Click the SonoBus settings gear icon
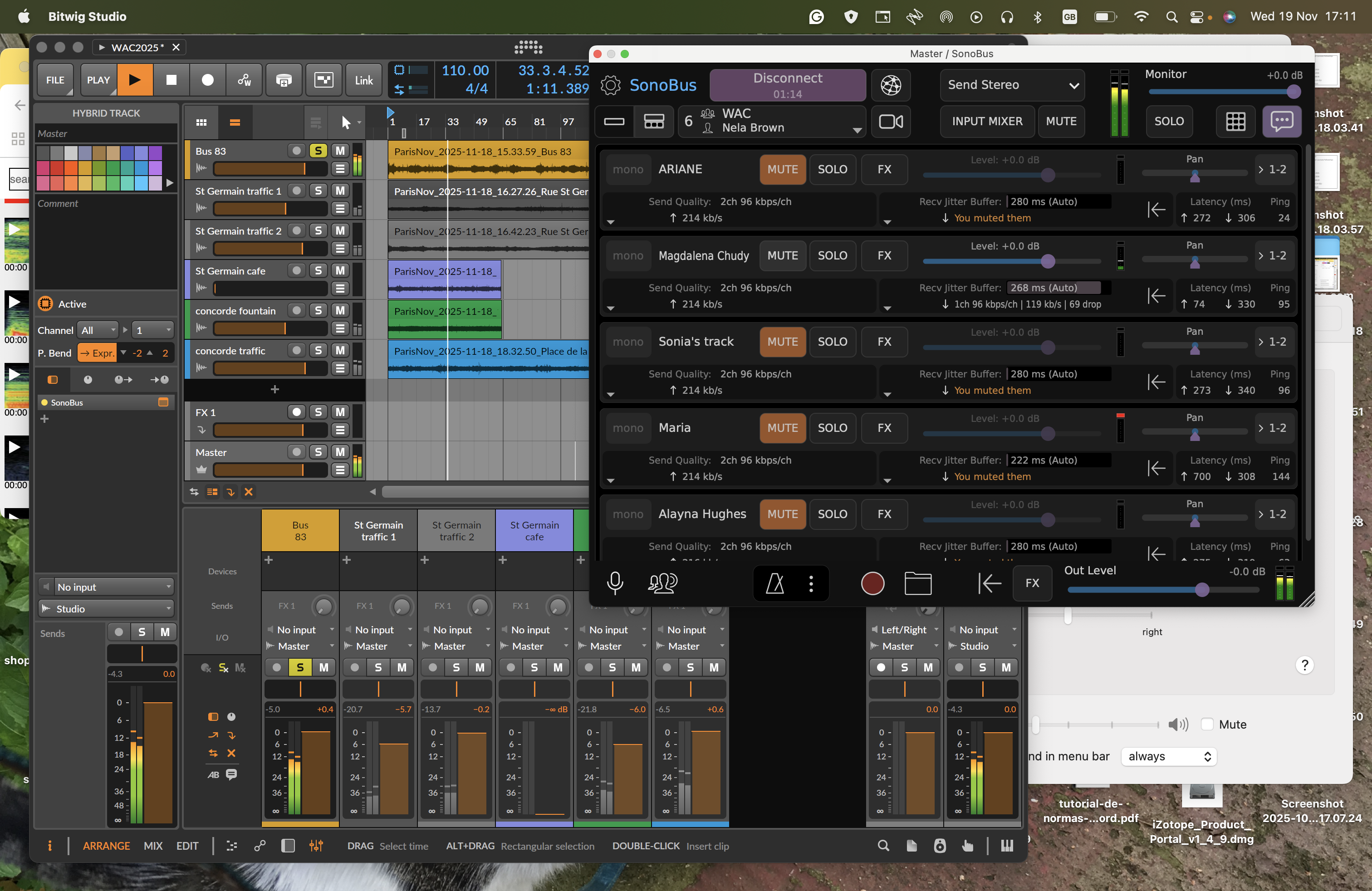1372x891 pixels. 610,85
